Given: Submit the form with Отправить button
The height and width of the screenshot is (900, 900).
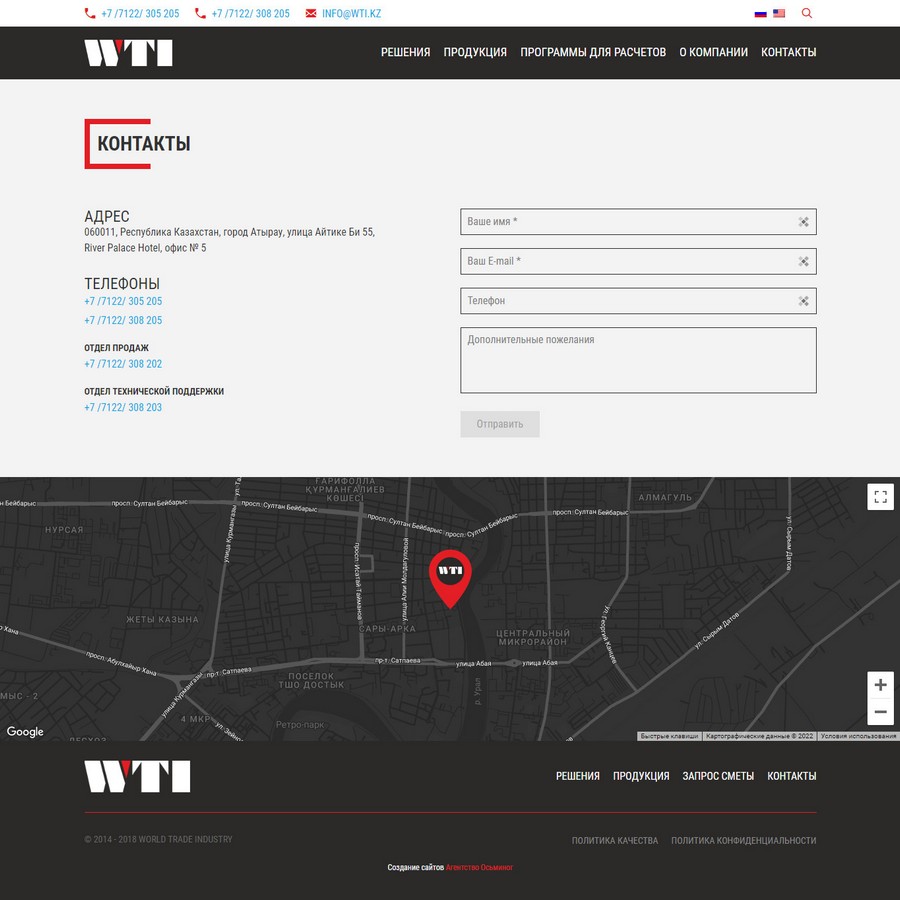Looking at the screenshot, I should [x=500, y=424].
